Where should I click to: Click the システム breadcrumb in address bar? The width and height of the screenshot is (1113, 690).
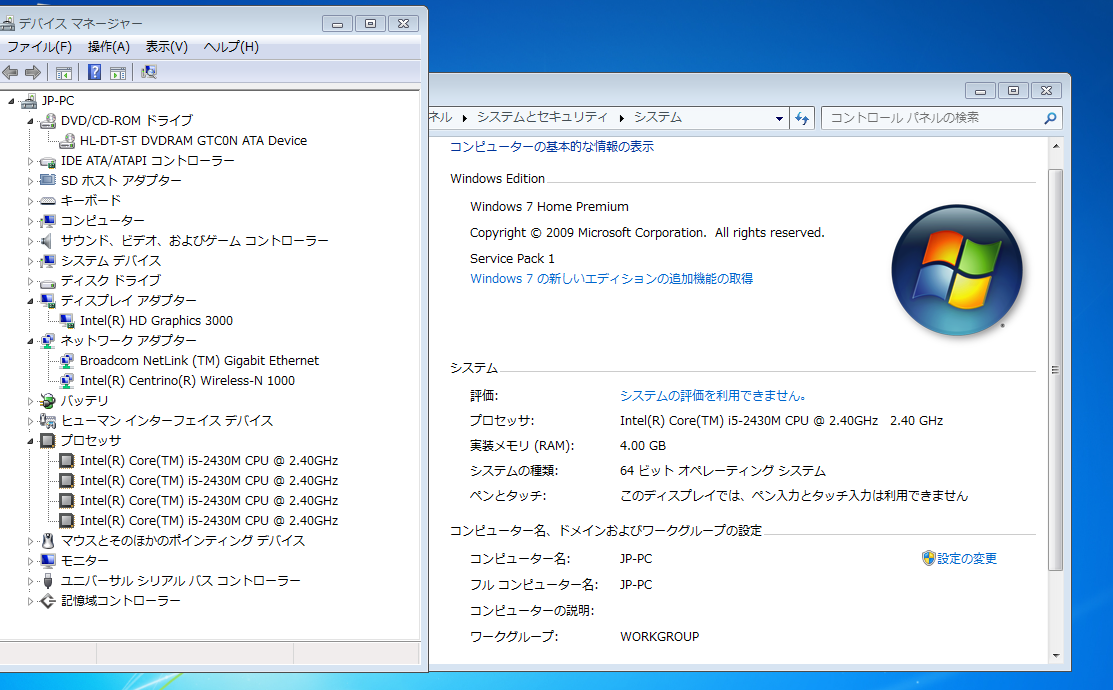tap(657, 117)
